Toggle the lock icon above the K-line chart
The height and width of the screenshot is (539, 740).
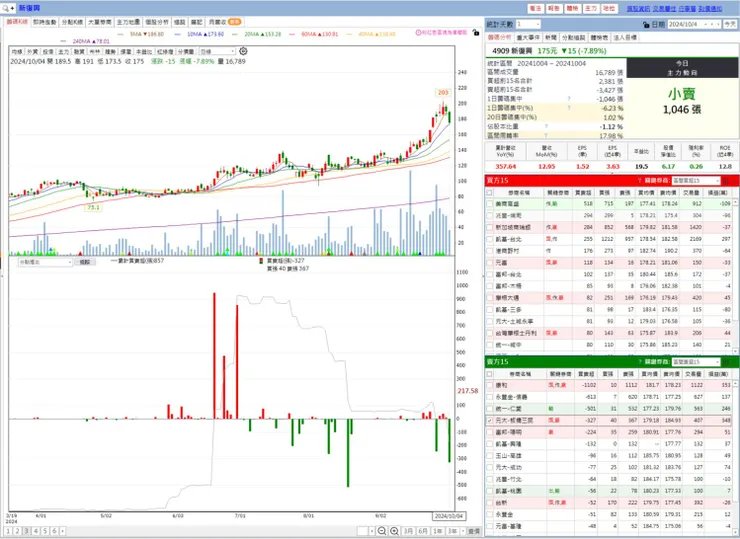476,33
